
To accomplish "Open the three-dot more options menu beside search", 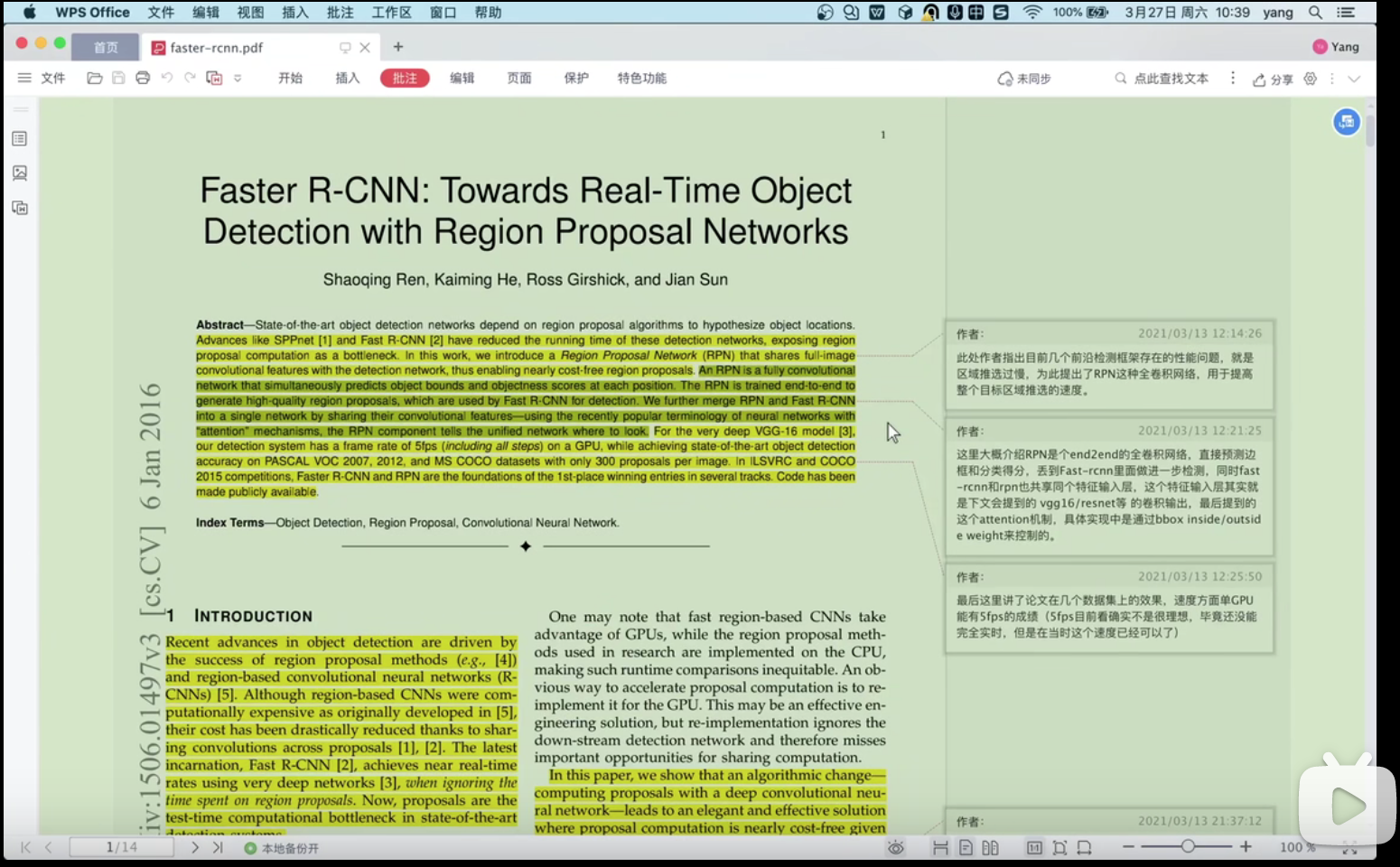I will (x=1233, y=79).
